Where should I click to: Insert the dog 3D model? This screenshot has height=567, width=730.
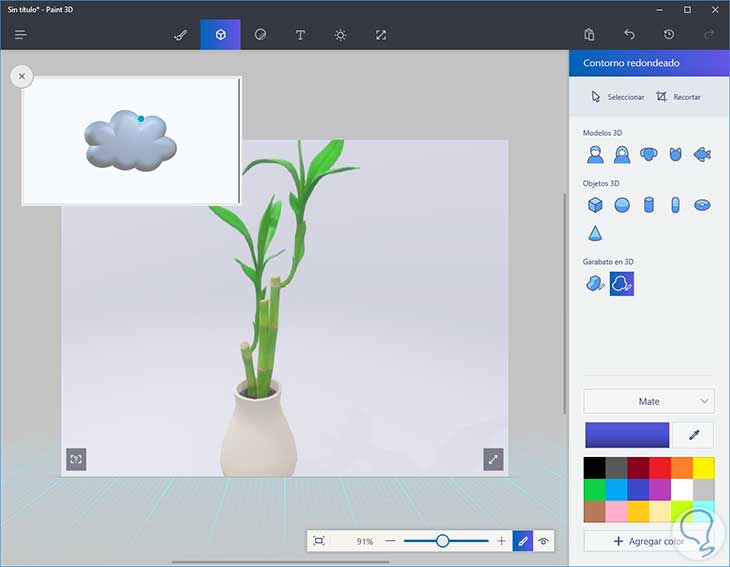[649, 154]
